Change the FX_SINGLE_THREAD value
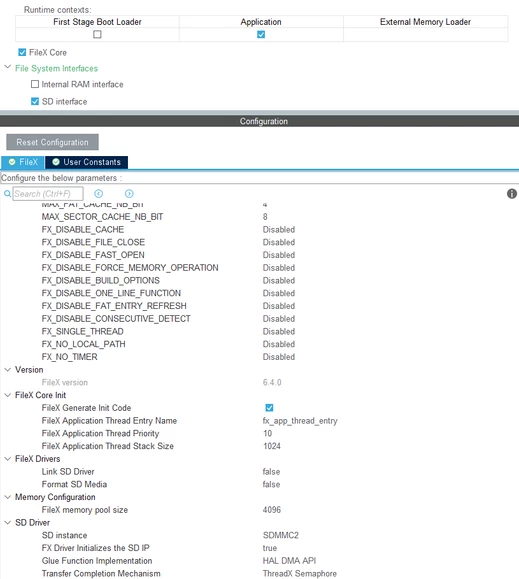Image resolution: width=519 pixels, height=579 pixels. (x=279, y=332)
